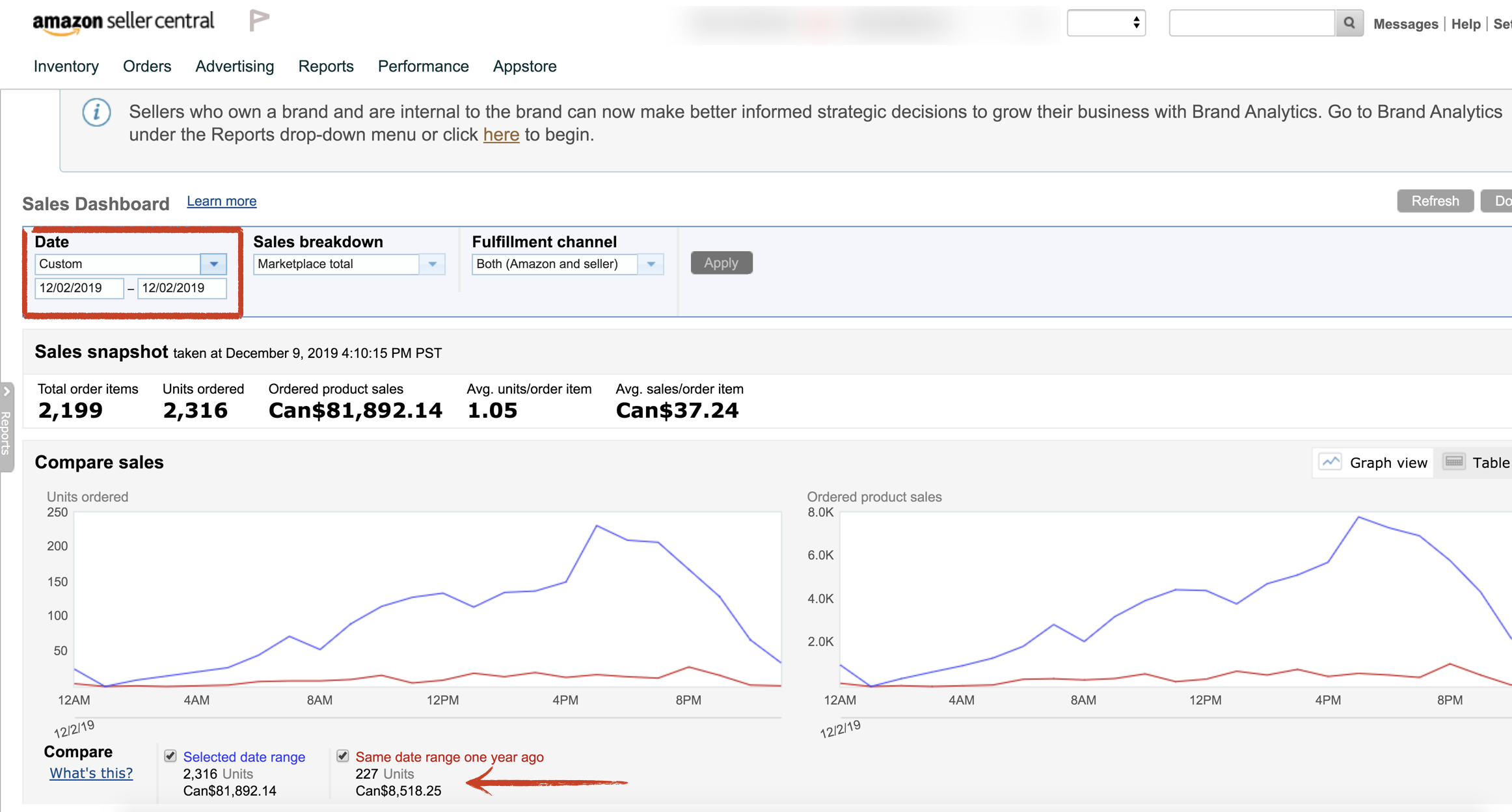Image resolution: width=1512 pixels, height=812 pixels.
Task: Click the Apply button
Action: click(722, 263)
